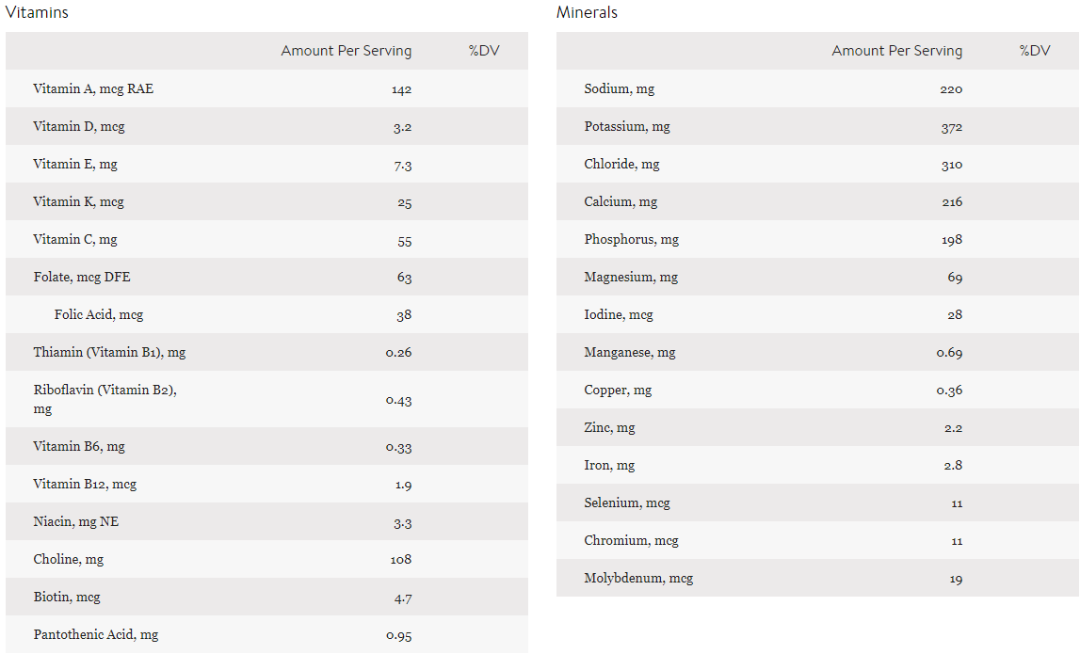Click Amount Per Serving header in Vitamins table
The image size is (1080, 653).
point(346,51)
